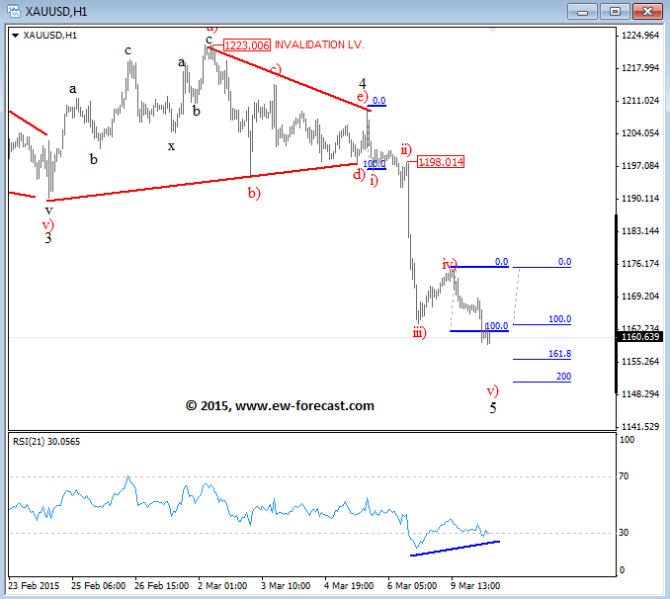Click the wave 3 label under v)
670x599 pixels.
pos(48,238)
